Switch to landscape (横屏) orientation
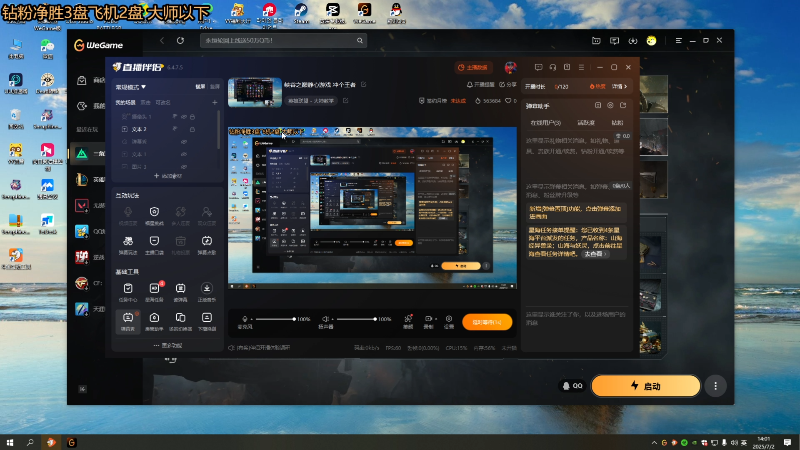This screenshot has width=800, height=450. [x=201, y=87]
